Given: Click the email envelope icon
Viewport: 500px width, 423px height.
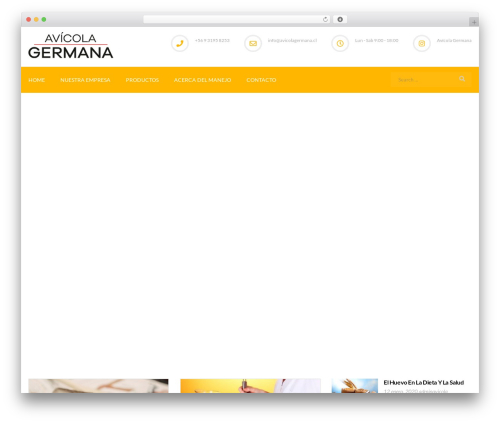Looking at the screenshot, I should (x=253, y=43).
